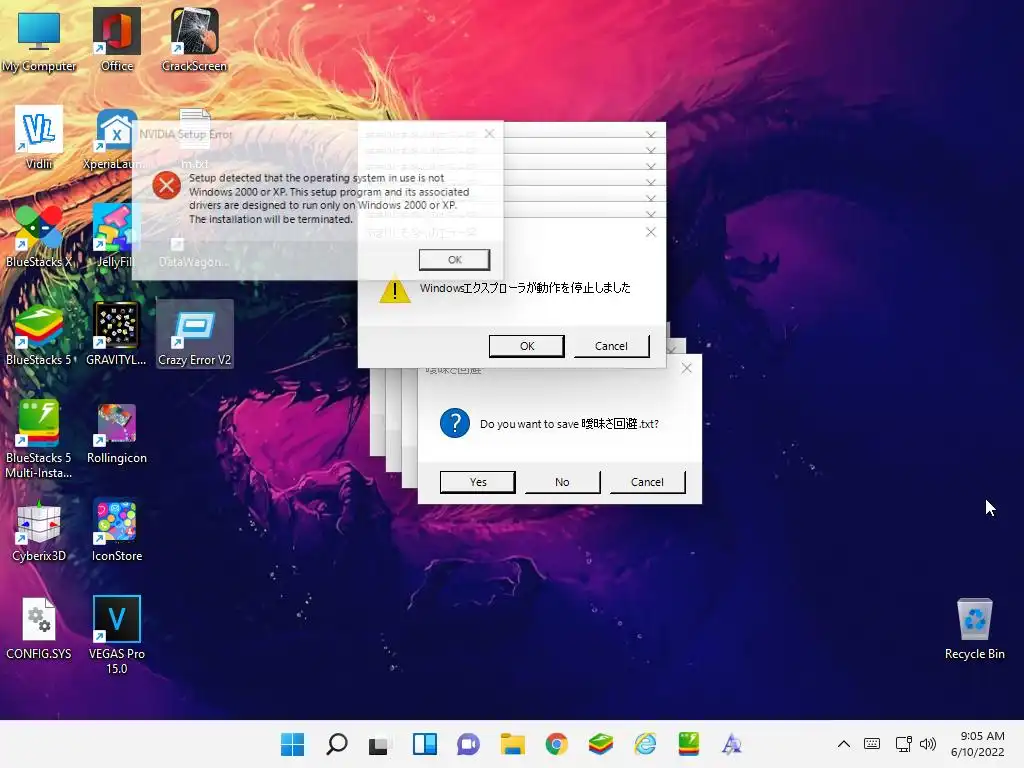Open green BlueStacks Multi-Instance taskbar icon
Screen dimensions: 1024x768
tap(688, 744)
